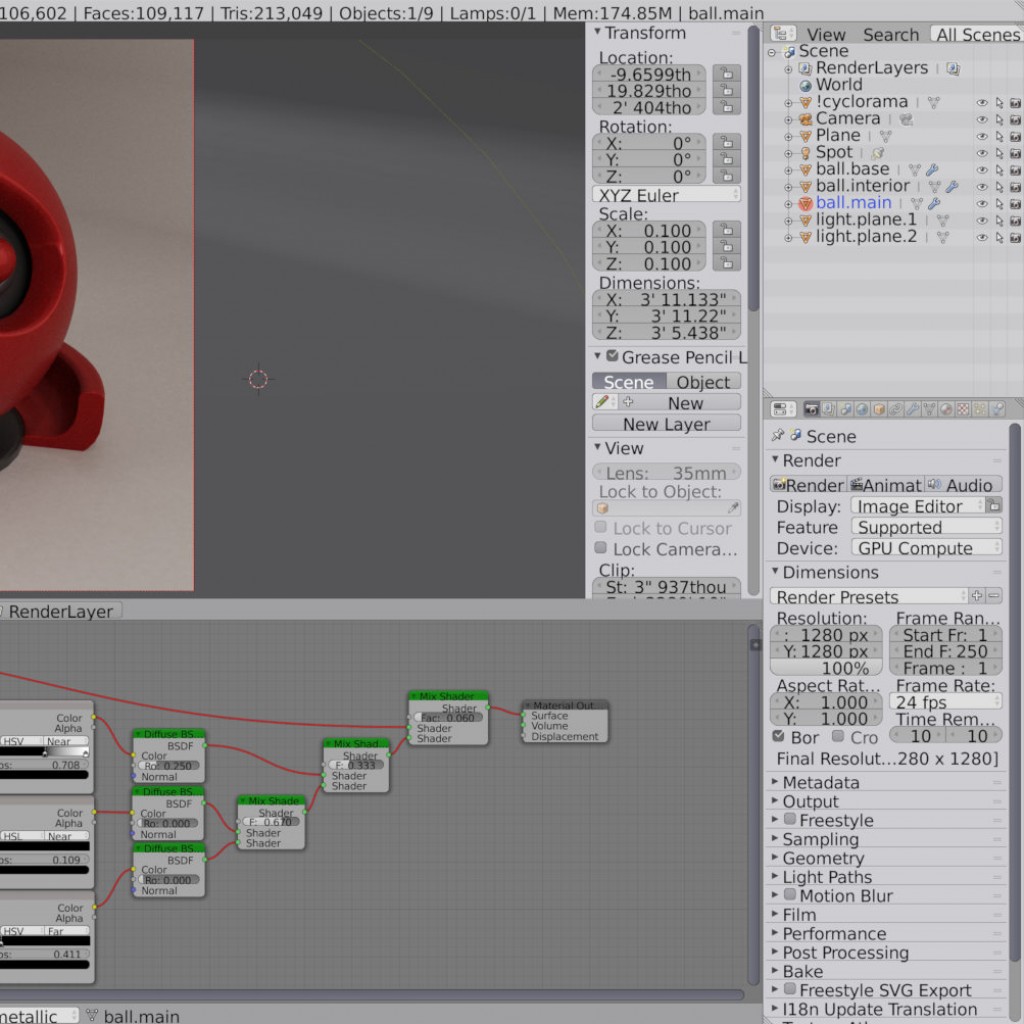The image size is (1024, 1024).
Task: Select the Spot lamp in the outliner
Action: click(x=834, y=152)
